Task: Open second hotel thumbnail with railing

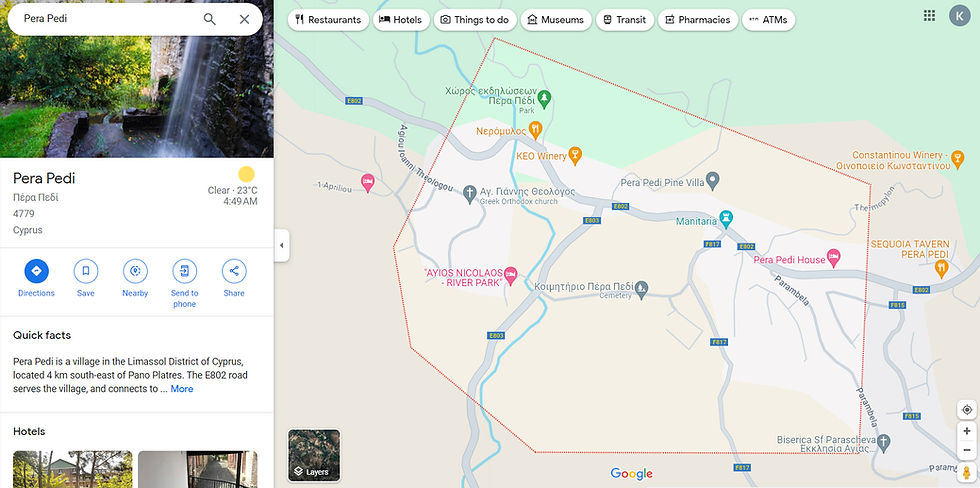Action: click(198, 469)
